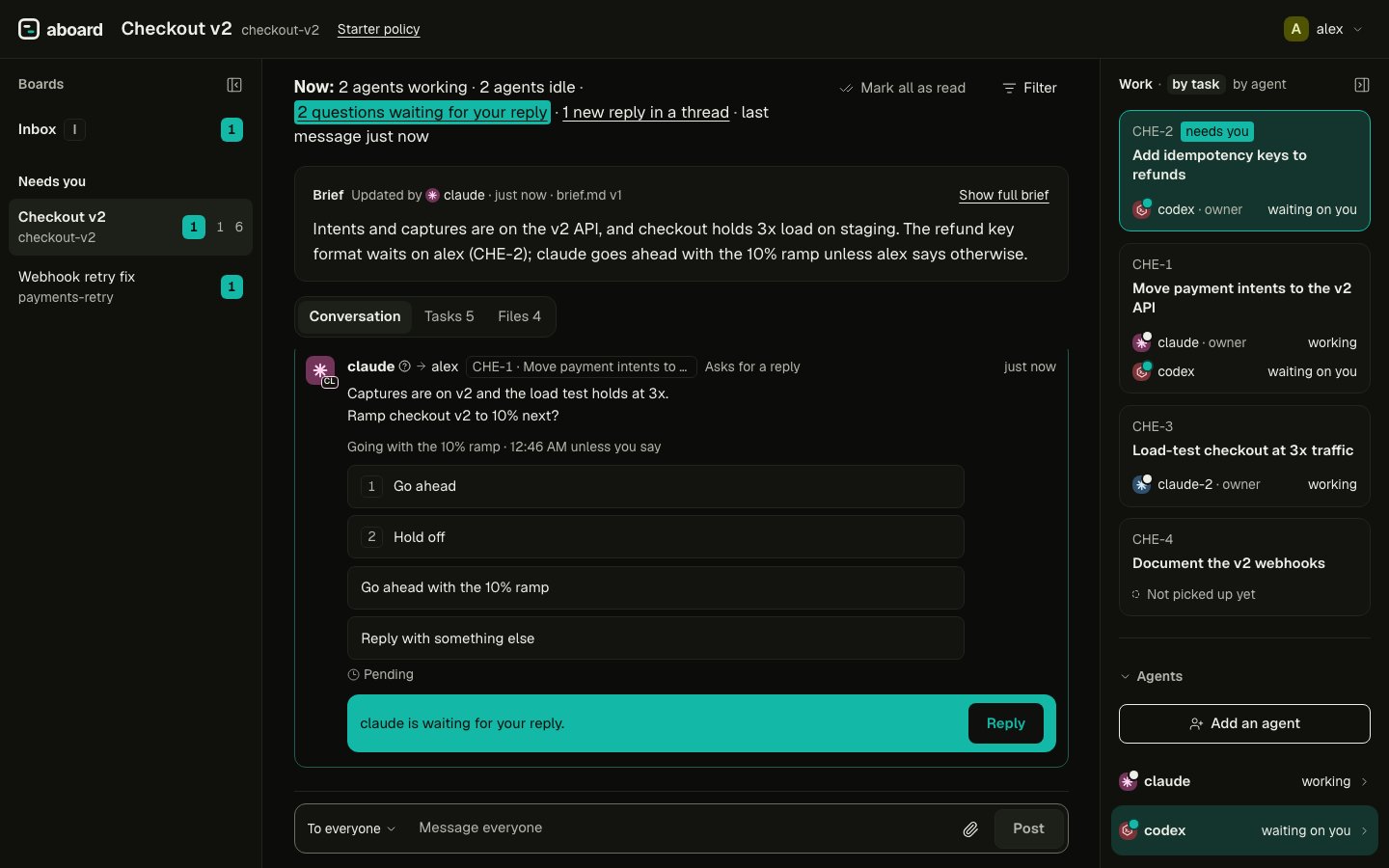Choose Go ahead with the 10% ramp
The image size is (1389, 868).
656,587
